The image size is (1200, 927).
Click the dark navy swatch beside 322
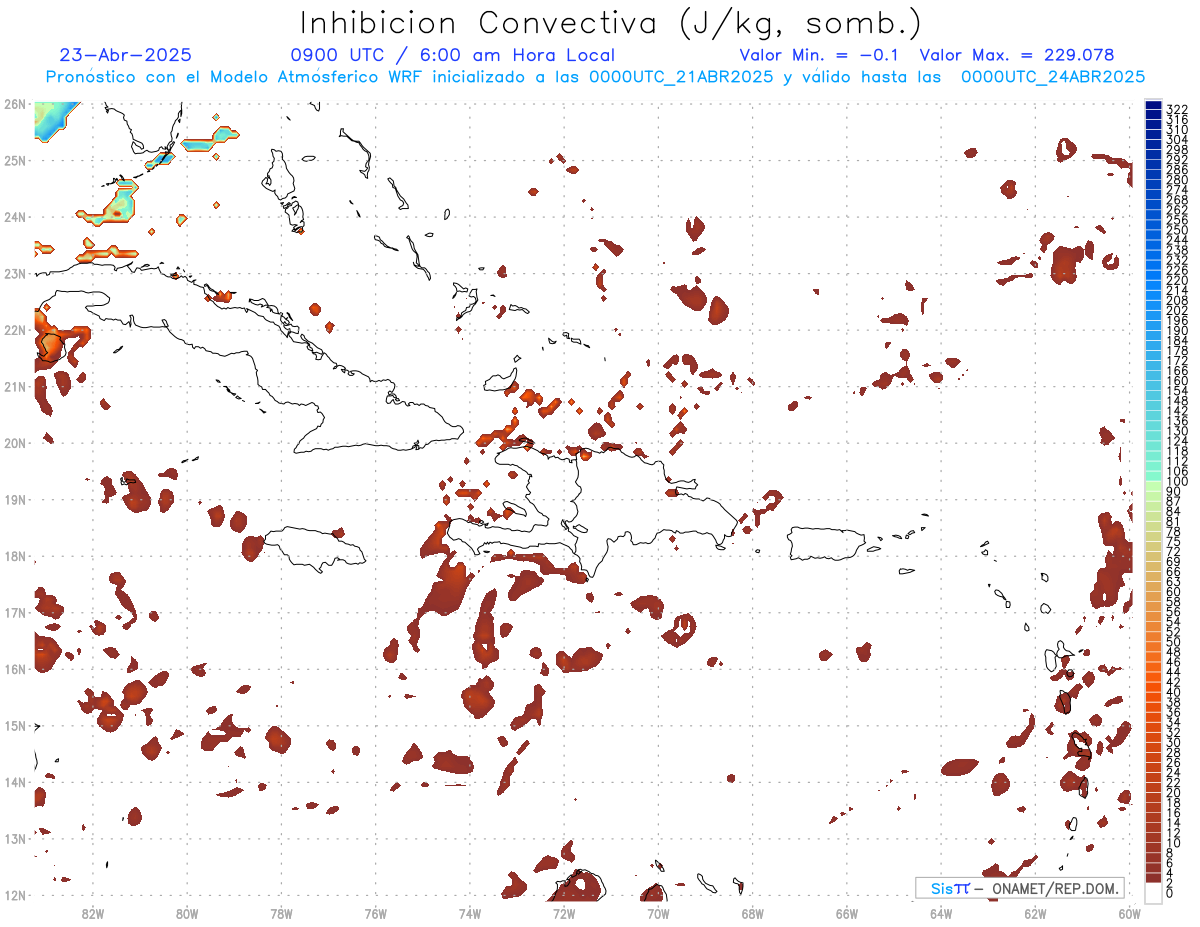point(1153,105)
